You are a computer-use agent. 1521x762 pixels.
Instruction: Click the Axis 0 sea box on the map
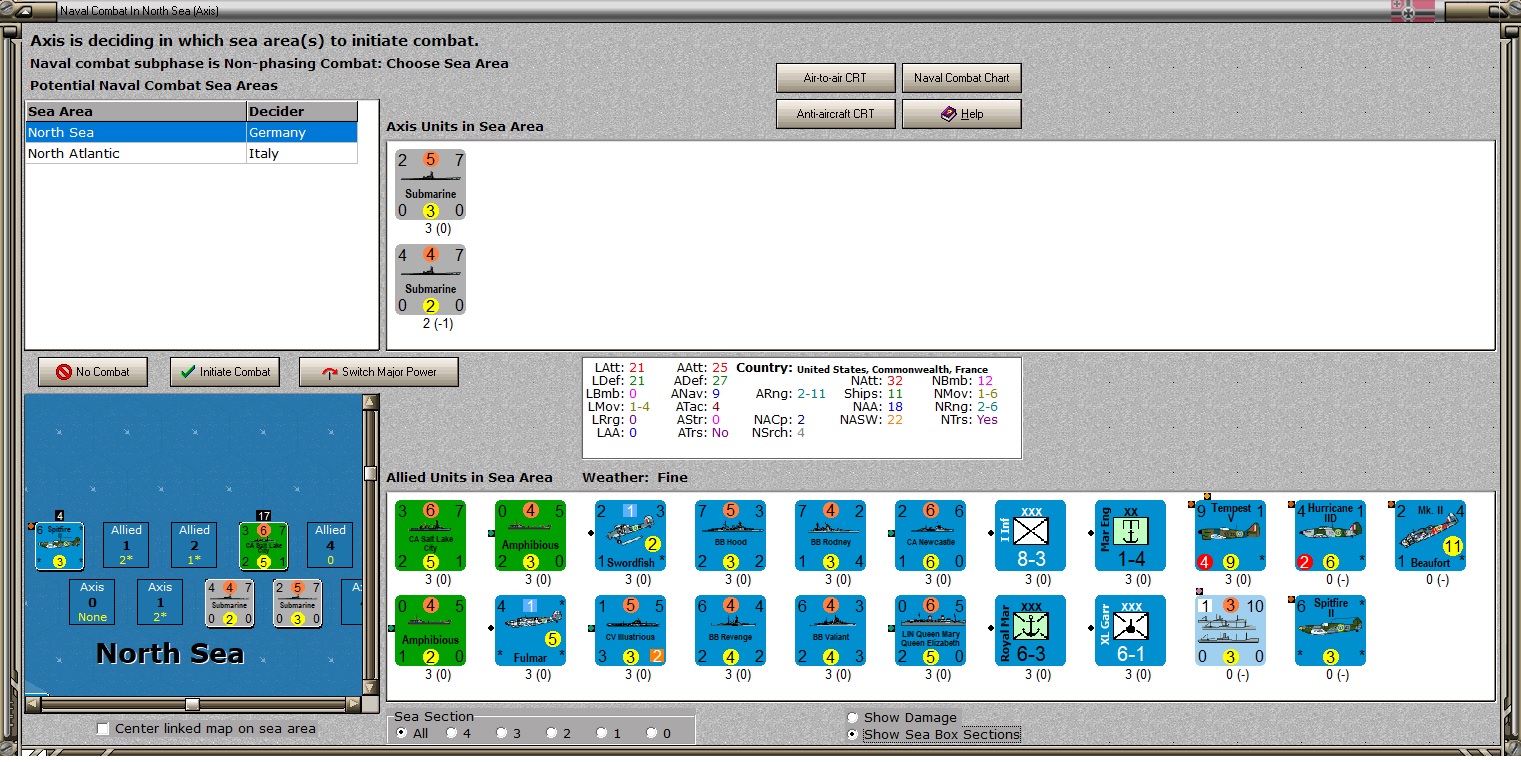coord(92,602)
